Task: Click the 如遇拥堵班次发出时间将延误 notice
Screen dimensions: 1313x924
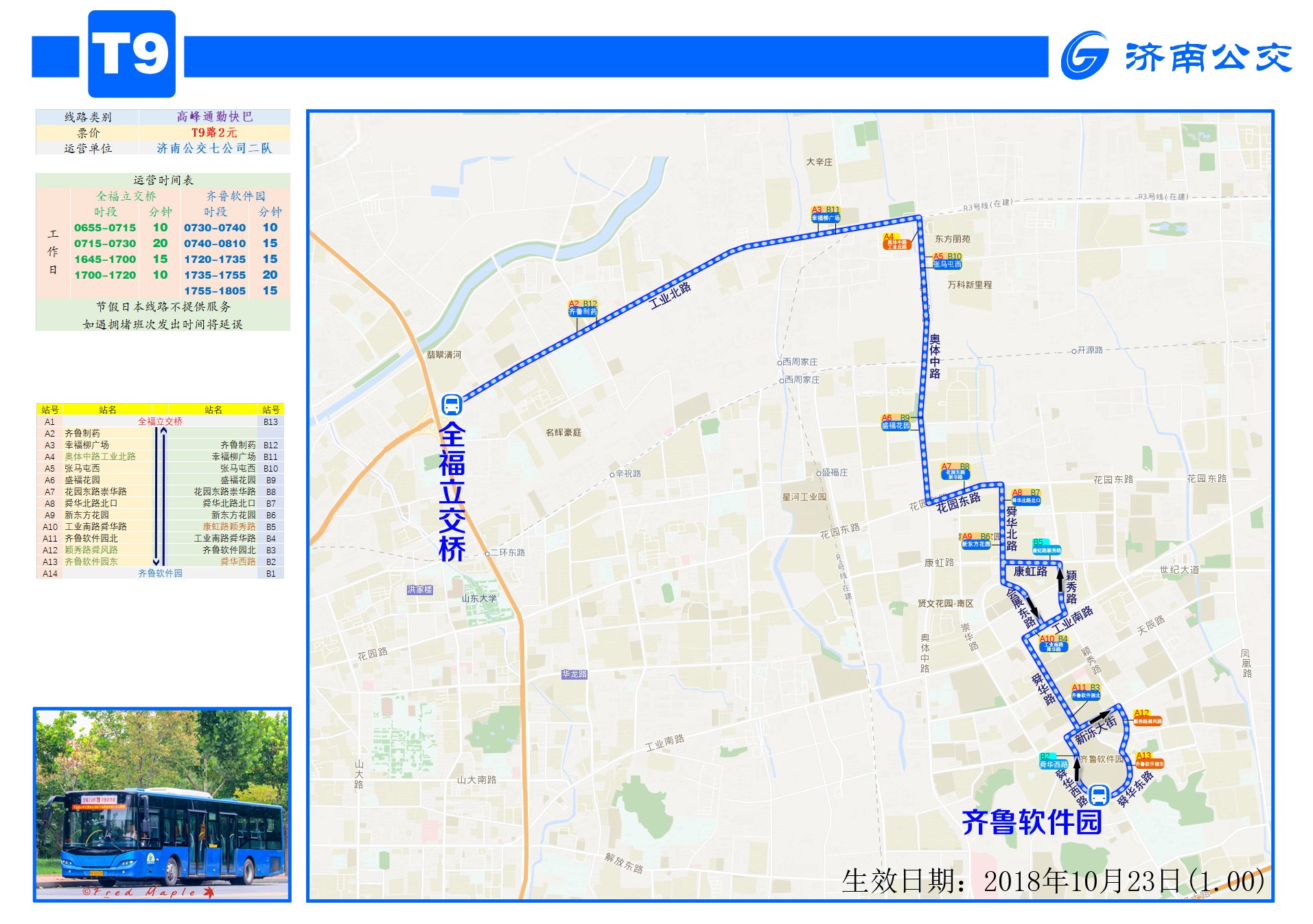Action: tap(163, 324)
